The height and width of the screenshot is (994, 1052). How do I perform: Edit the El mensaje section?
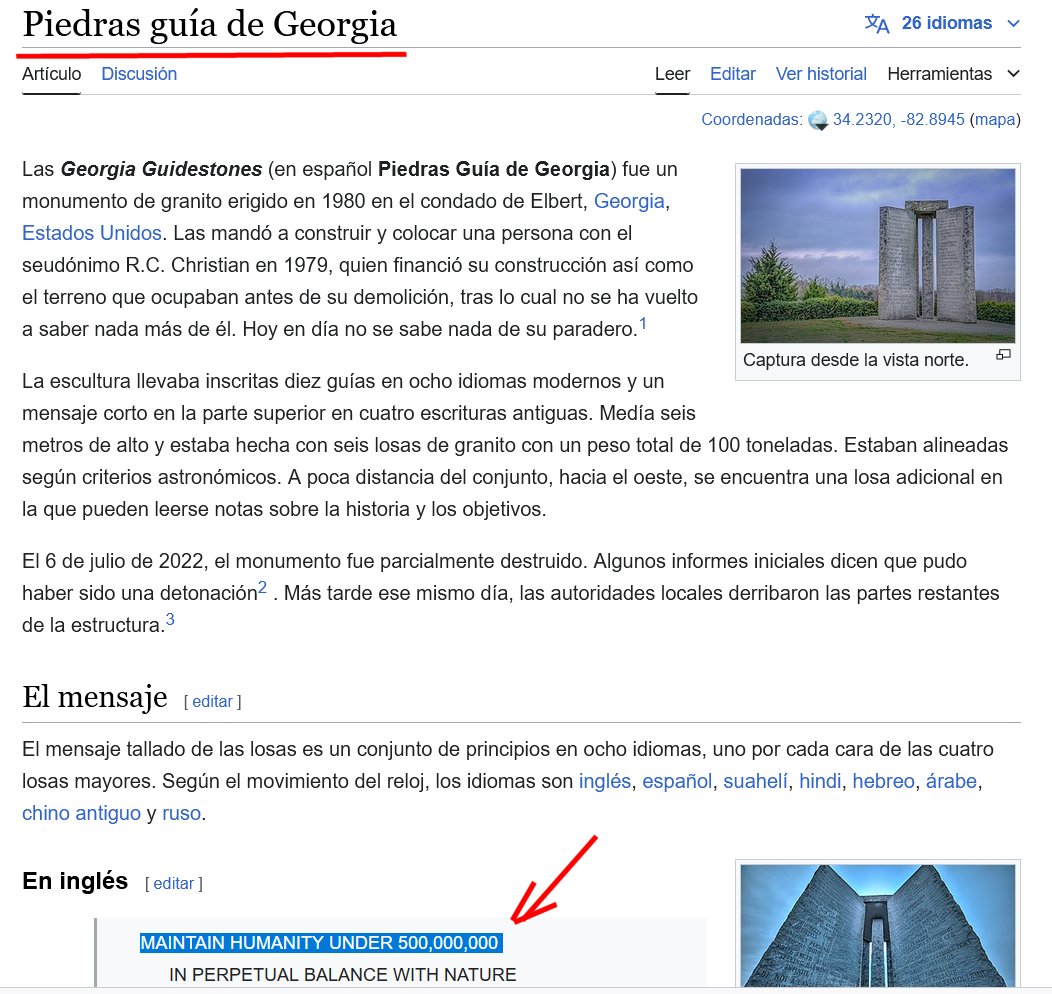coord(212,701)
